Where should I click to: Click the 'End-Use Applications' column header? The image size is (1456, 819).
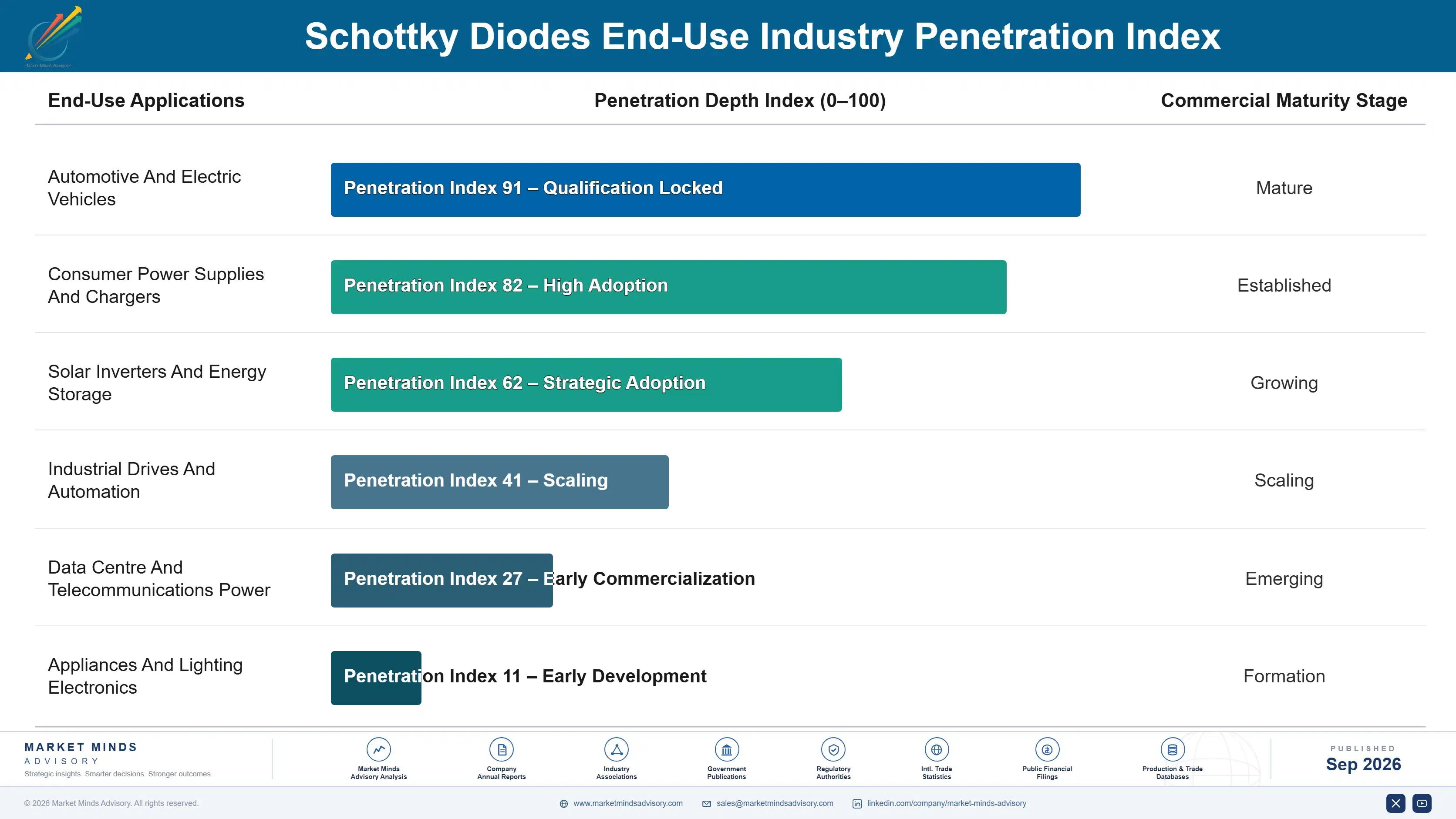146,101
